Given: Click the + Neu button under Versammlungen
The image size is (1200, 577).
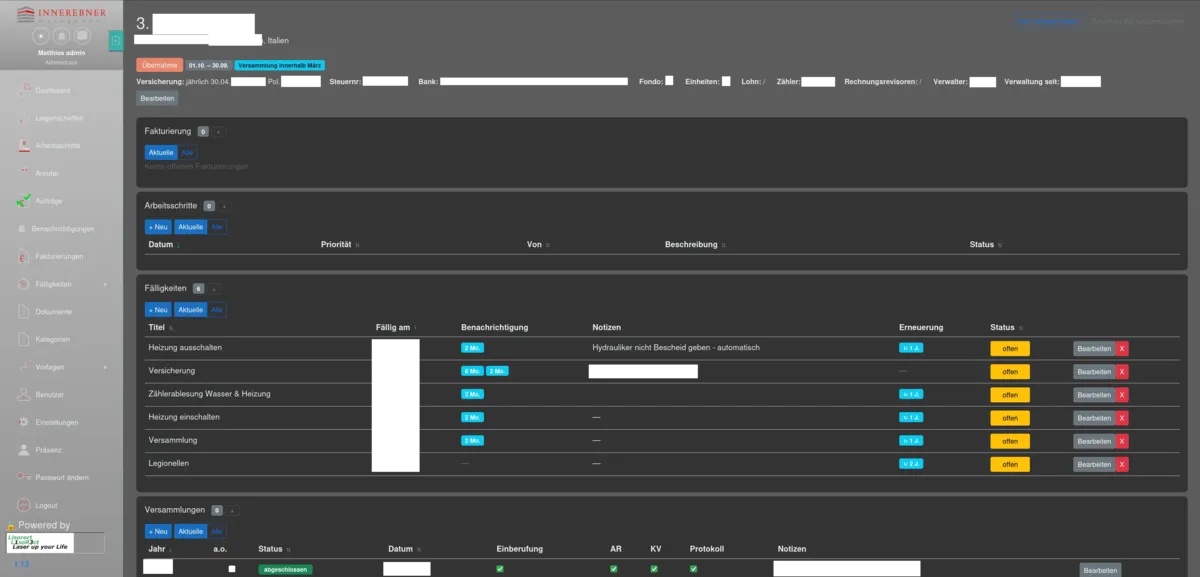Looking at the screenshot, I should pos(158,531).
